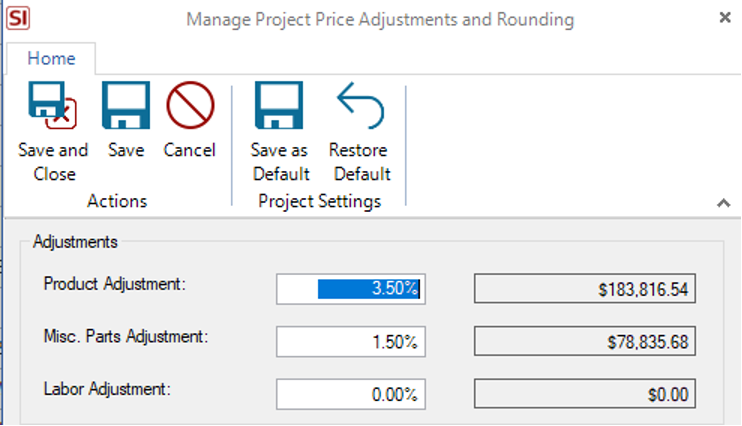Click the Save and Close floppy icon
This screenshot has width=742, height=426.
(x=53, y=105)
